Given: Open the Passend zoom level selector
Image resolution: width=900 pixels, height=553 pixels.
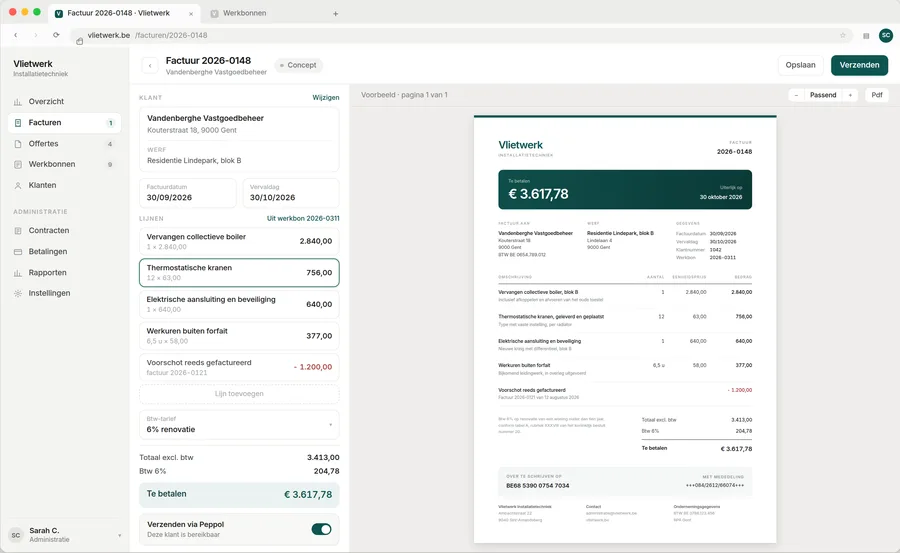Looking at the screenshot, I should point(823,95).
